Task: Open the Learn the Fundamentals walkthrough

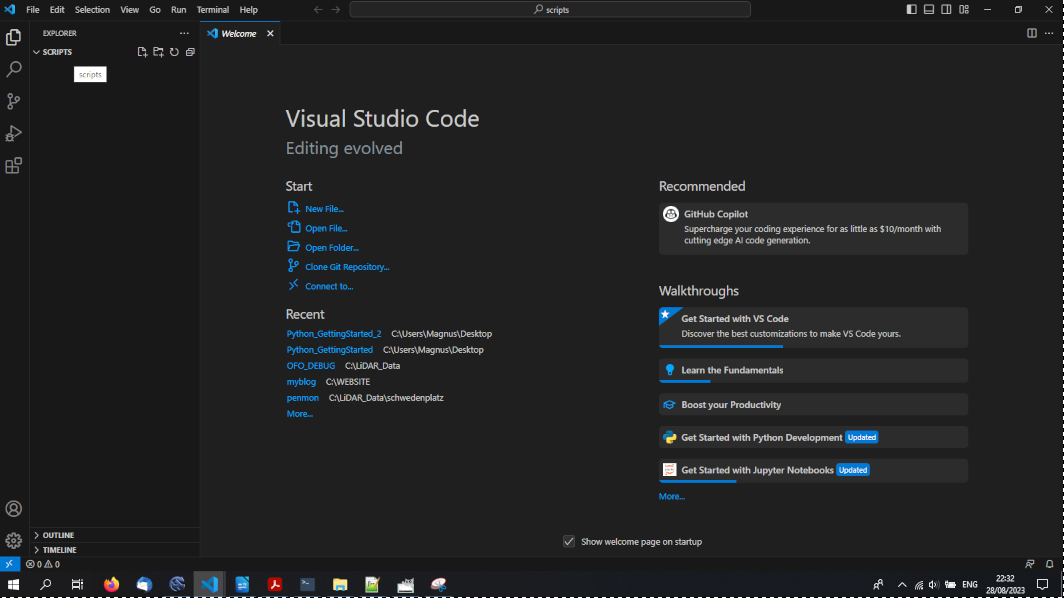Action: pos(813,371)
